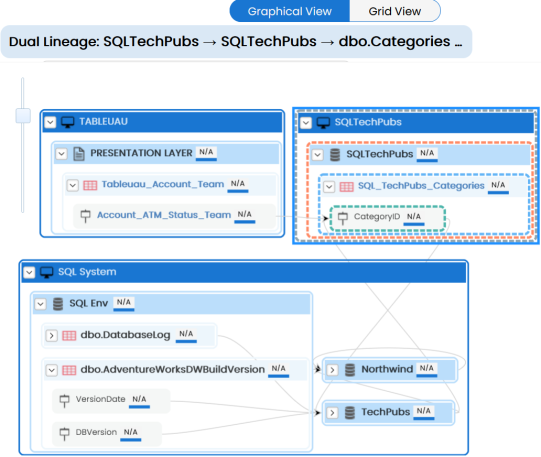Click the monitor icon beside SQL System
The height and width of the screenshot is (457, 541).
[x=47, y=272]
